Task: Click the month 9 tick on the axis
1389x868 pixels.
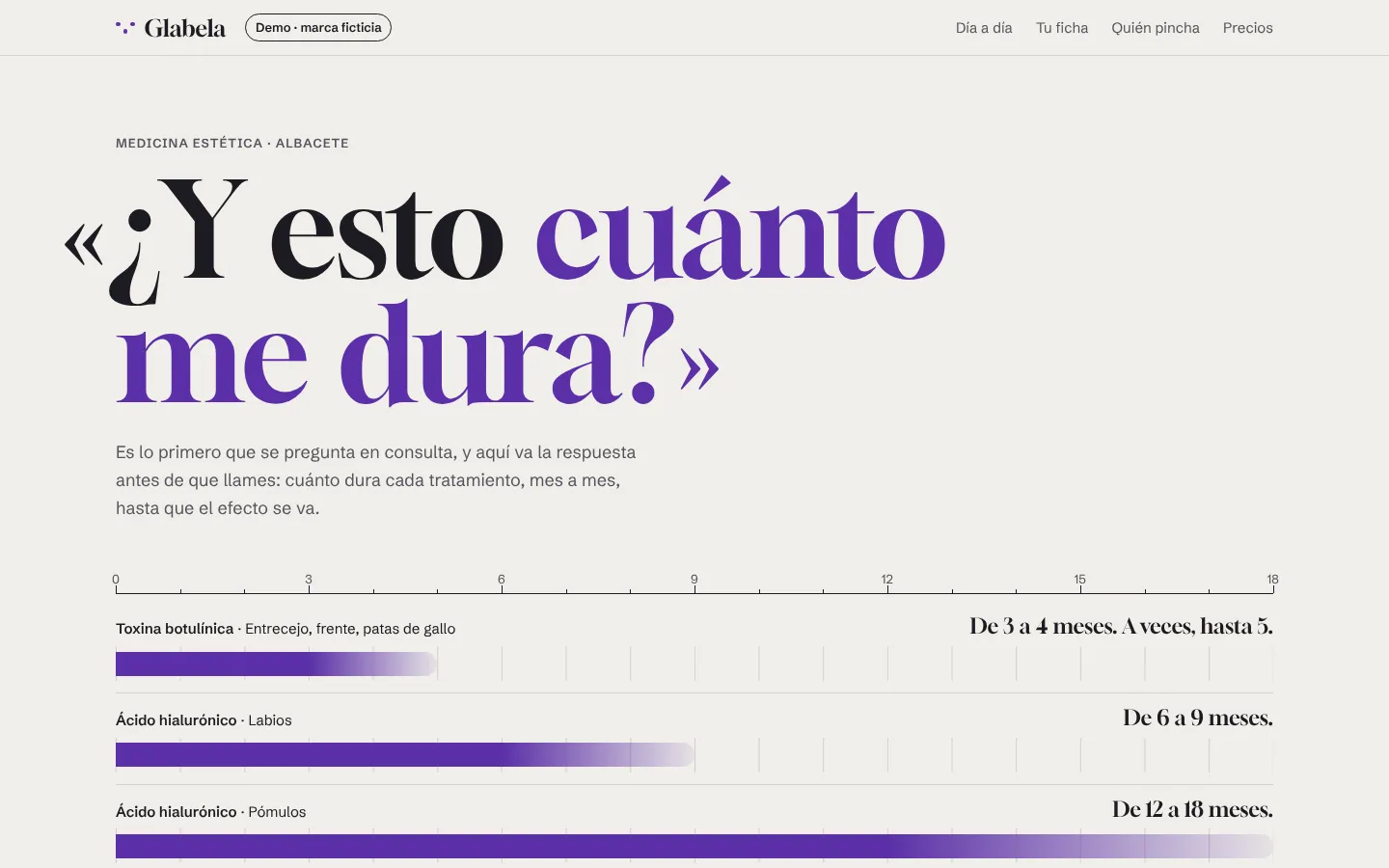Action: (x=694, y=588)
